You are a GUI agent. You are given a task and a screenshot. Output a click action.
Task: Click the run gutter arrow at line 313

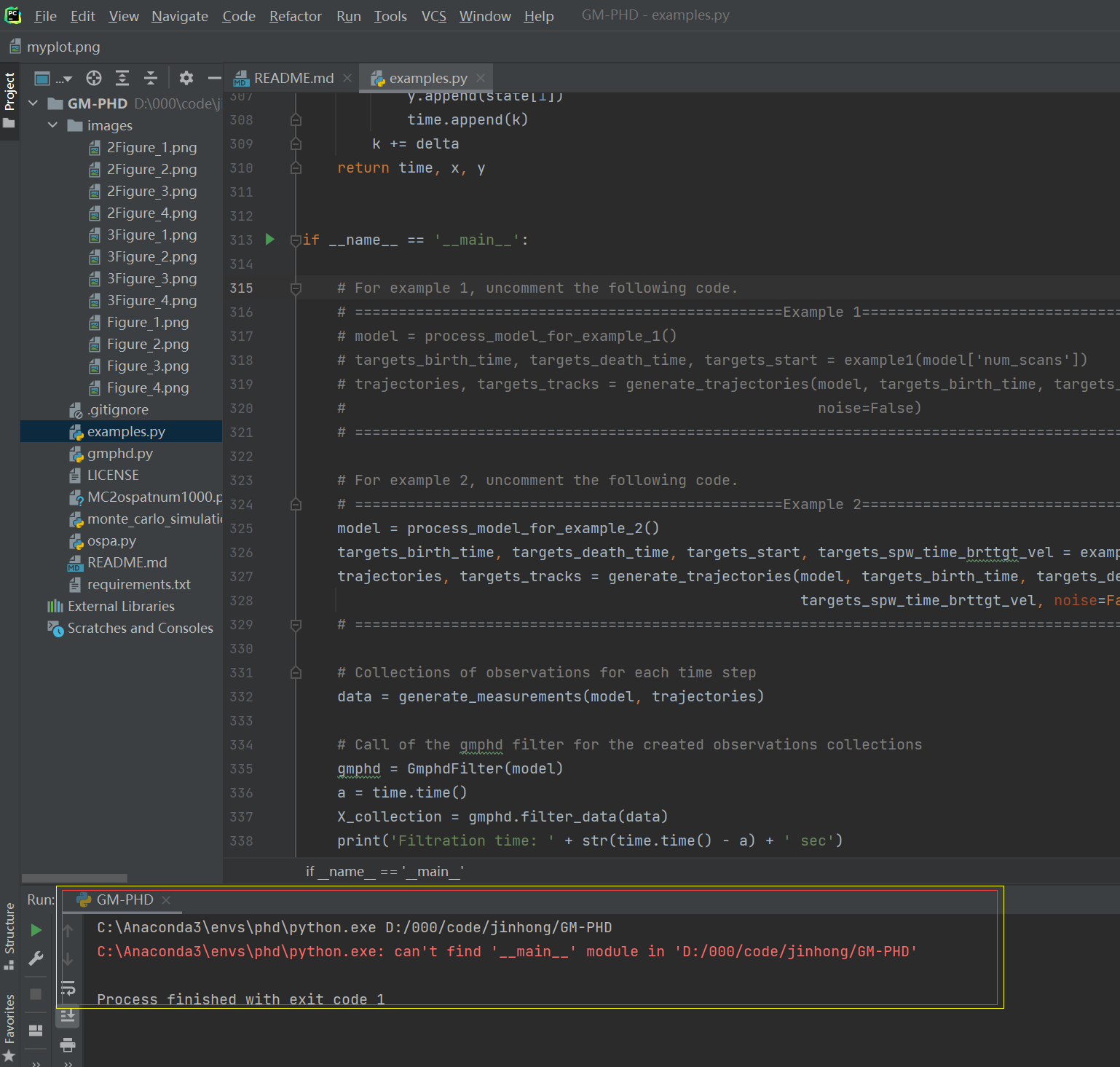click(270, 240)
